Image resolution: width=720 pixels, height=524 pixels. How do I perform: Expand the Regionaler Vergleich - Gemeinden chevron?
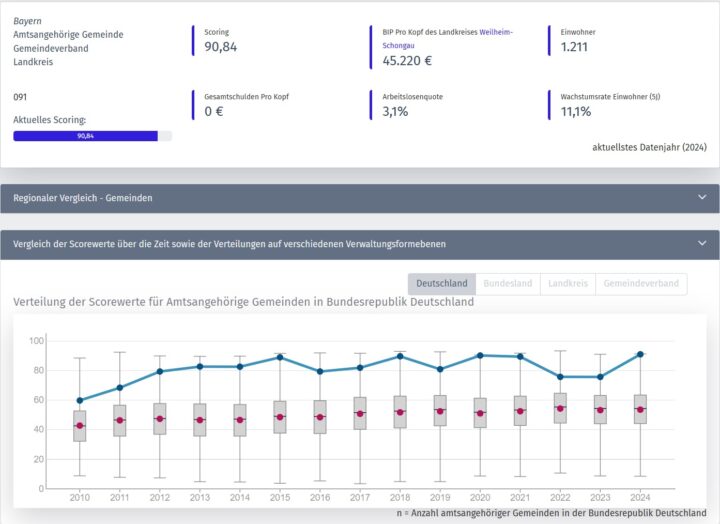click(x=701, y=198)
